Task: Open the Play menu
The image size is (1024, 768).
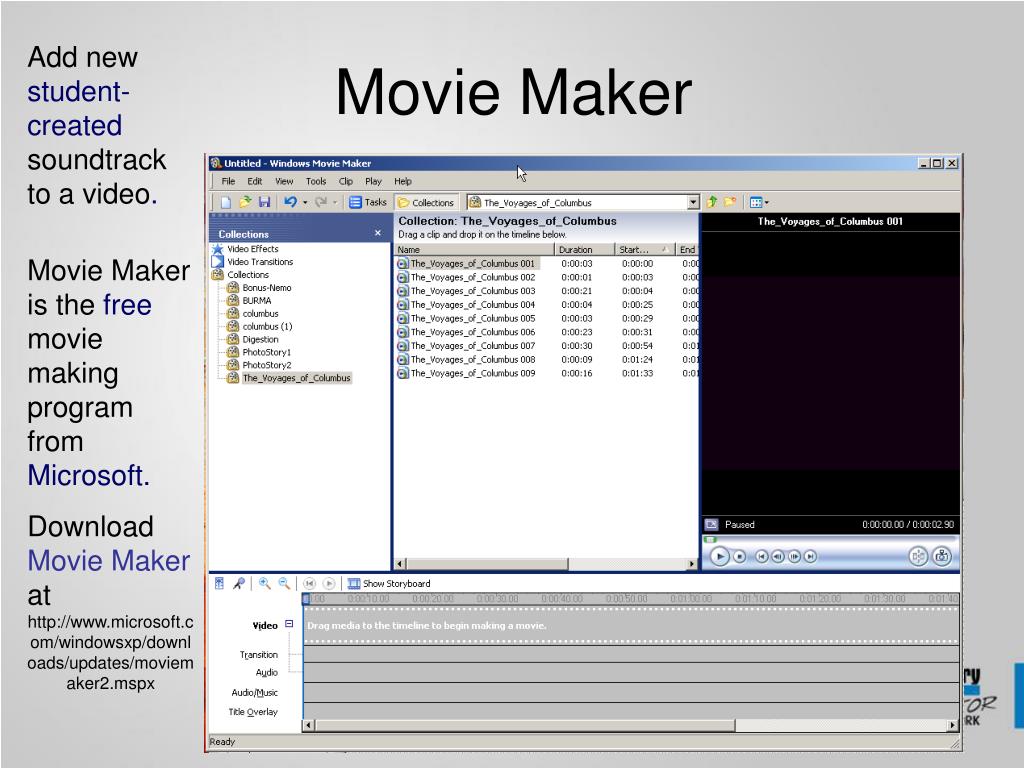Action: pyautogui.click(x=373, y=182)
